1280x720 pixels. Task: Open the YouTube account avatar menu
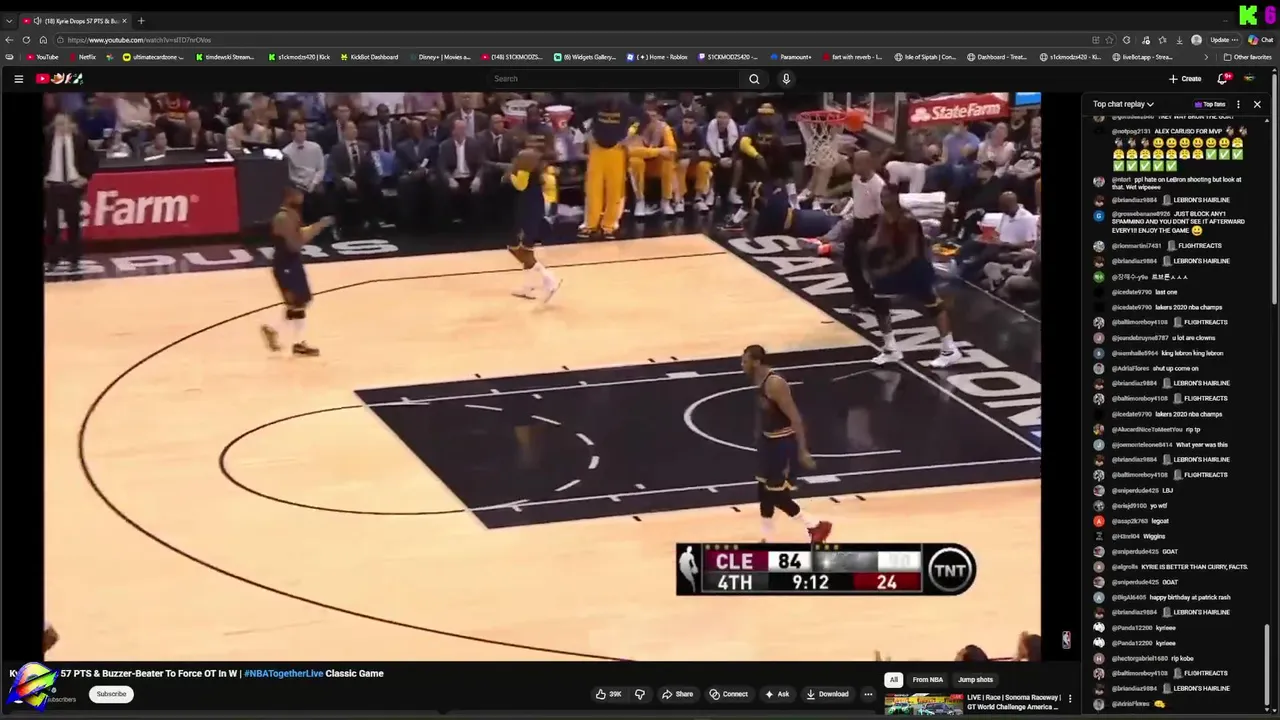(1249, 79)
